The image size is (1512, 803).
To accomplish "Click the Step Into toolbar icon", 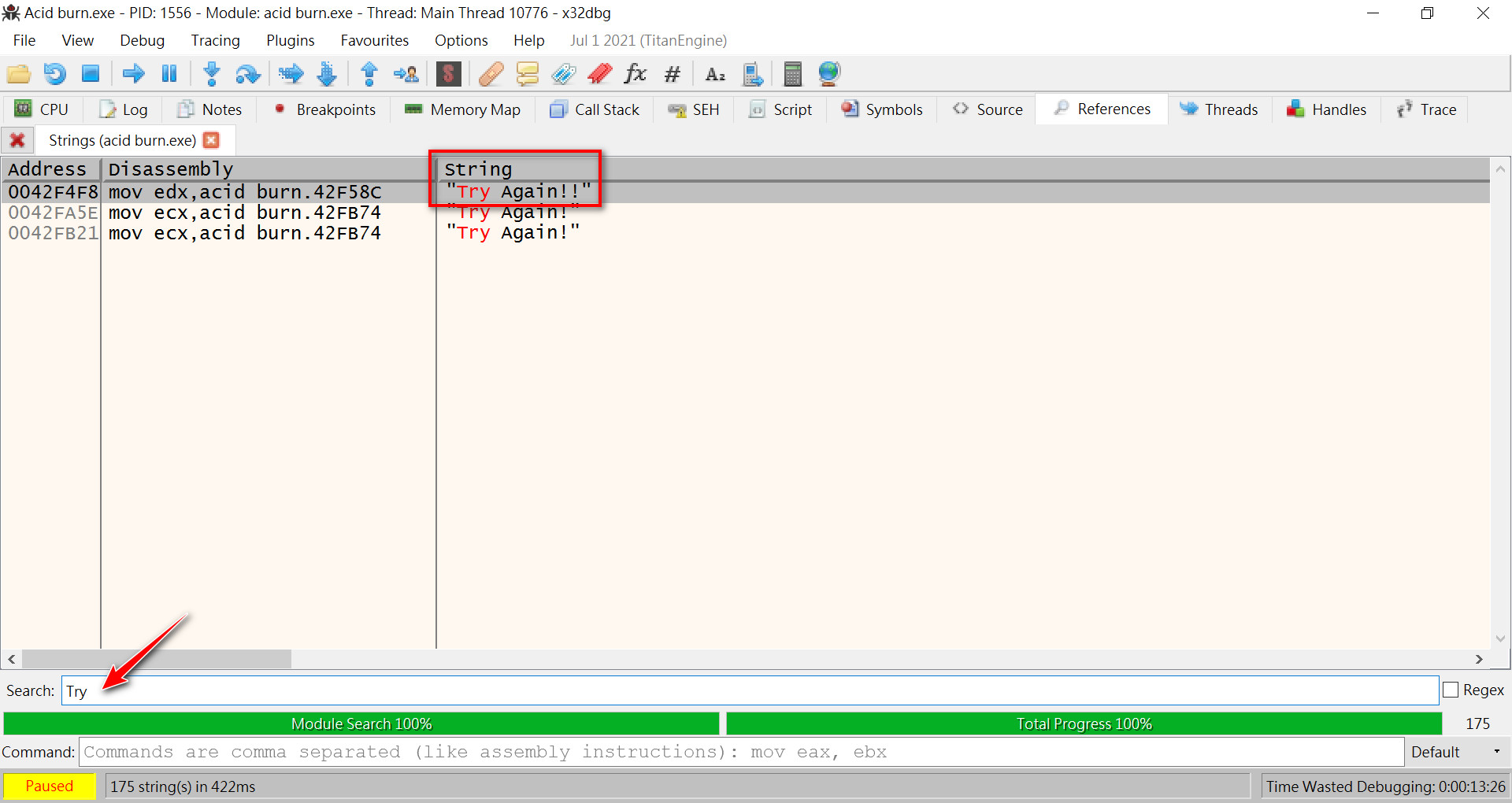I will (211, 74).
